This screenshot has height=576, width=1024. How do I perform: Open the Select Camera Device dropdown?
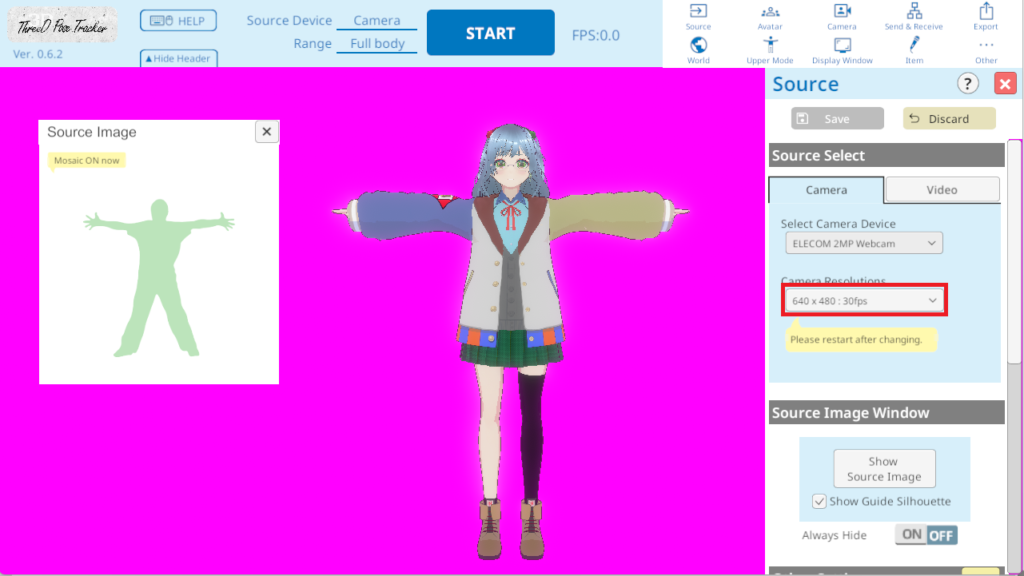864,243
